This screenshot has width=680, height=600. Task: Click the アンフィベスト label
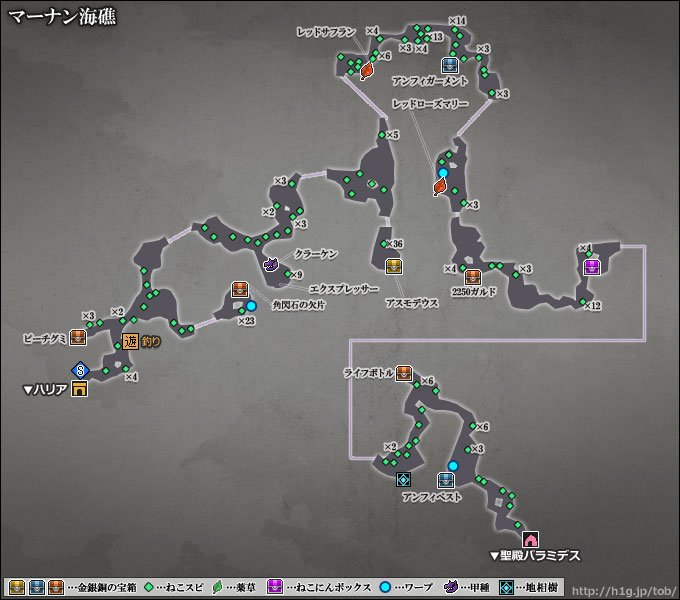[432, 497]
